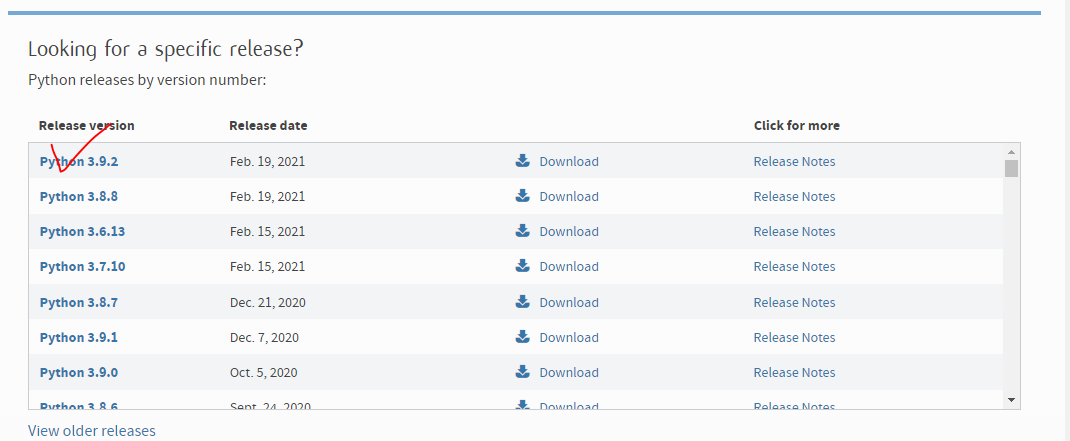This screenshot has height=441, width=1070.
Task: Click the Dec. 7, 2020 release date
Action: [264, 337]
